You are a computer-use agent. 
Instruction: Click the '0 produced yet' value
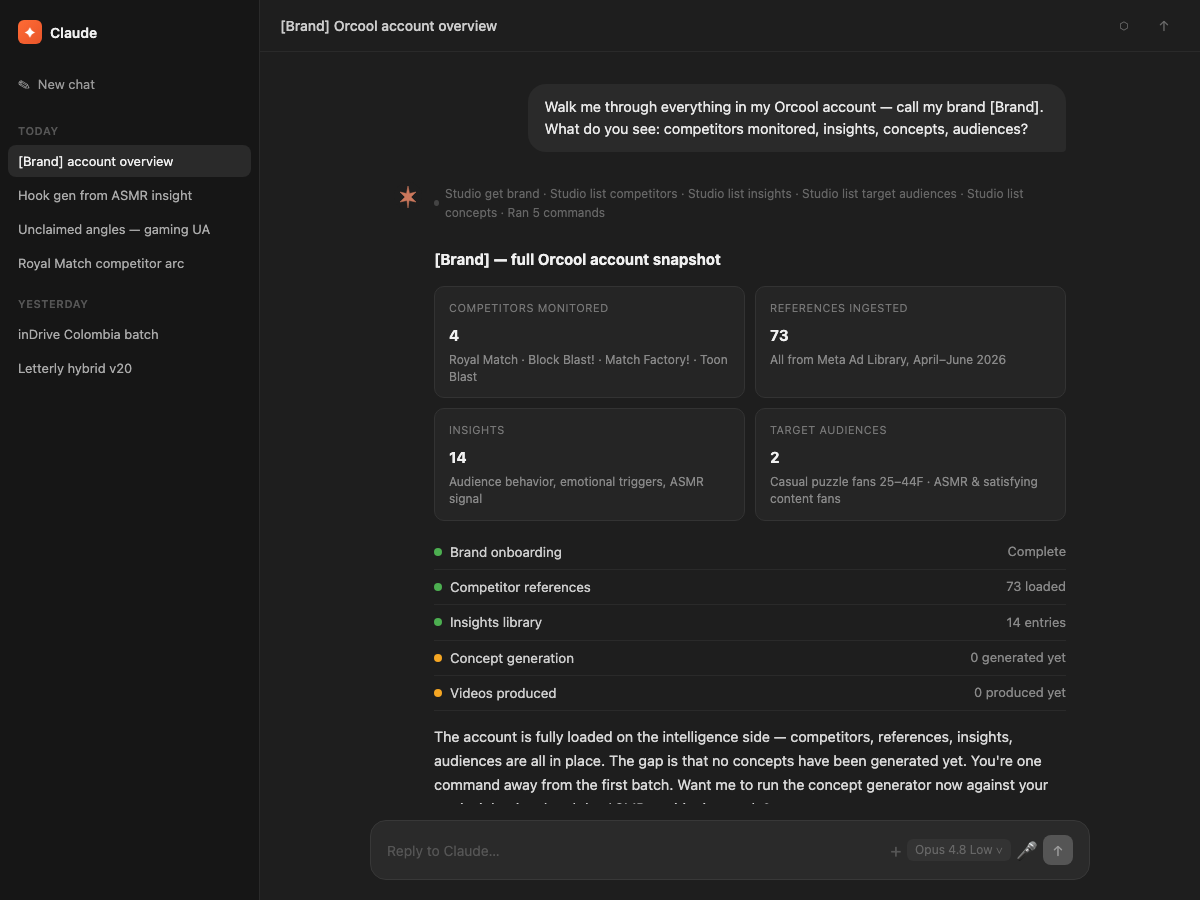[x=1020, y=693]
